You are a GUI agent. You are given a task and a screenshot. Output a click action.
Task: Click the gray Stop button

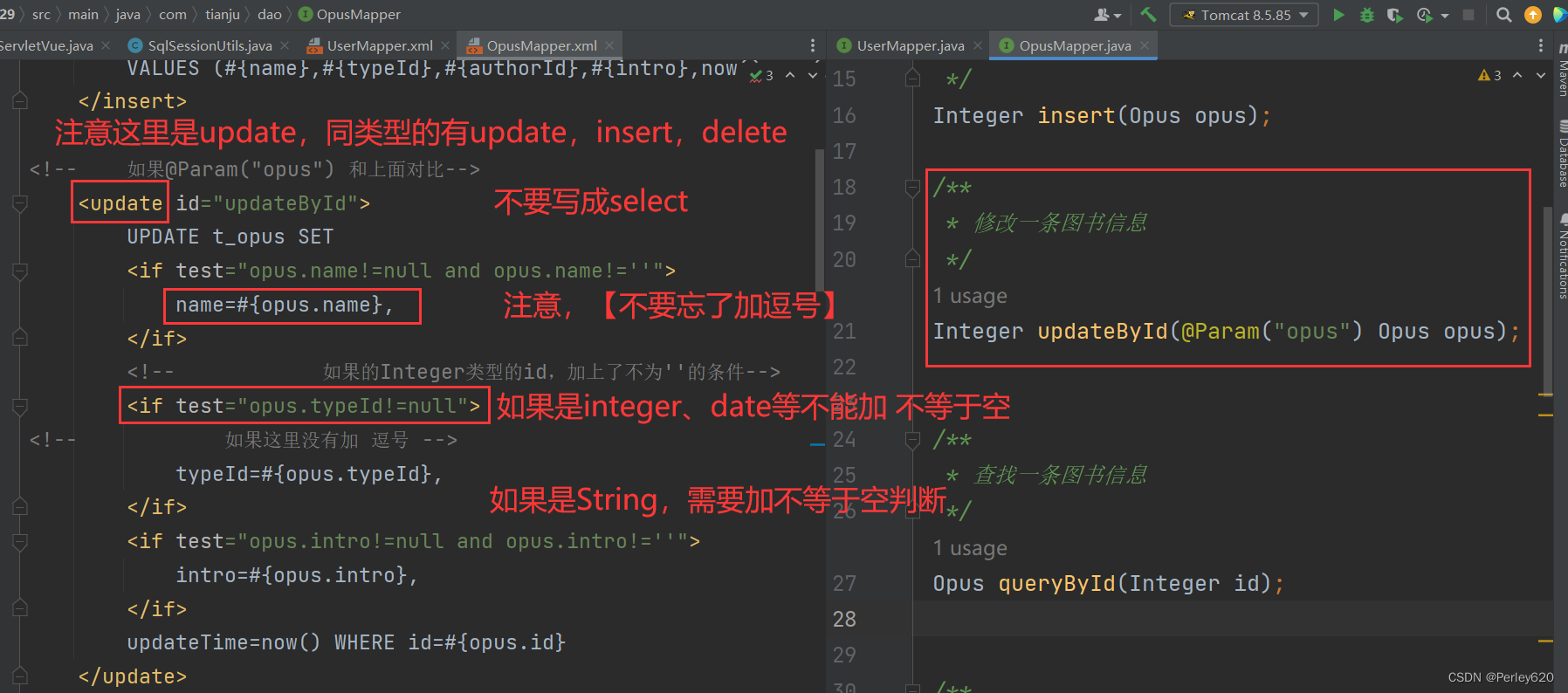1468,15
